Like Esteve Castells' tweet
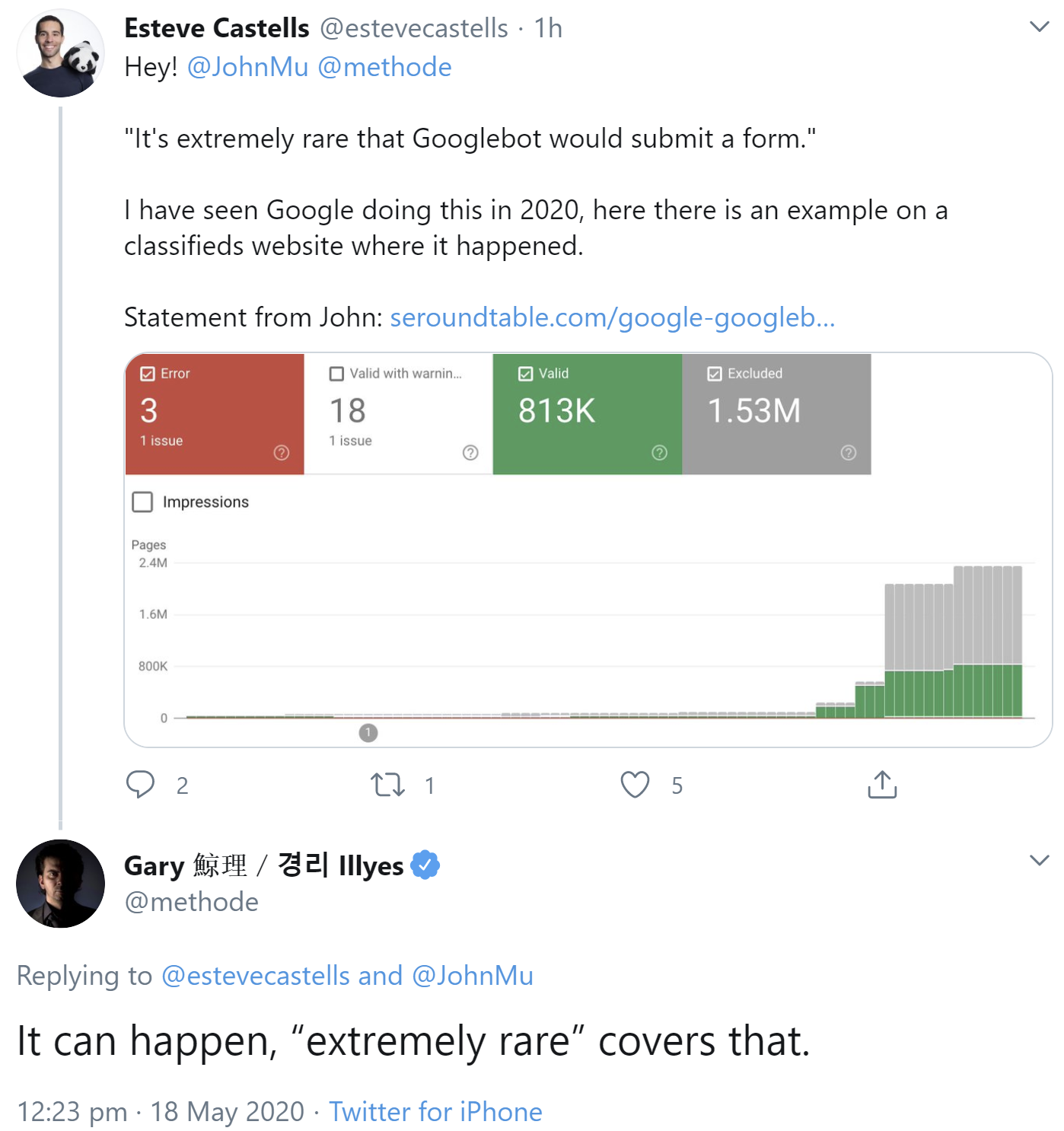This screenshot has width=1064, height=1131. (635, 785)
